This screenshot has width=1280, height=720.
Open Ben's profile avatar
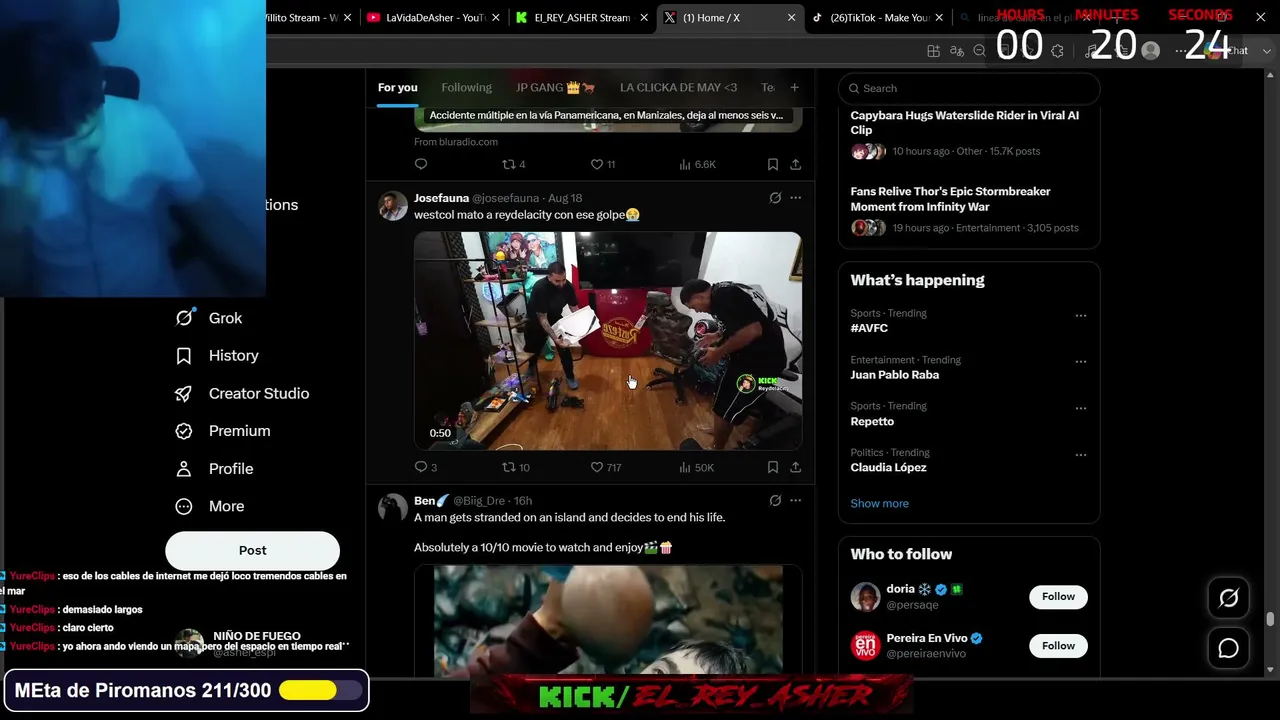393,508
